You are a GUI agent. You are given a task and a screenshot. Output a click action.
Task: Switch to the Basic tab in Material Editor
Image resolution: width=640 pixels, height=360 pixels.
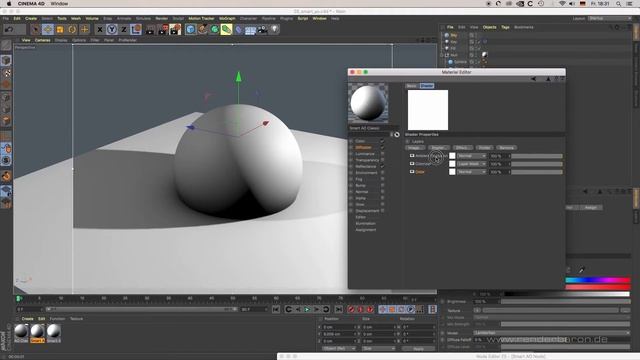pos(411,86)
